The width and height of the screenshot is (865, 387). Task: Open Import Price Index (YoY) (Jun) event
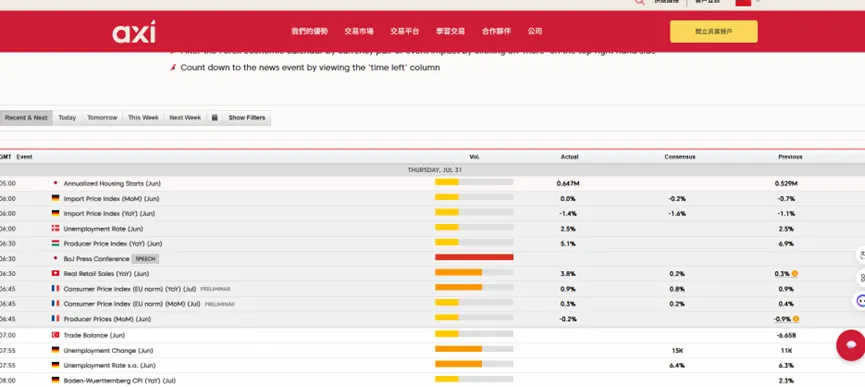pyautogui.click(x=109, y=213)
